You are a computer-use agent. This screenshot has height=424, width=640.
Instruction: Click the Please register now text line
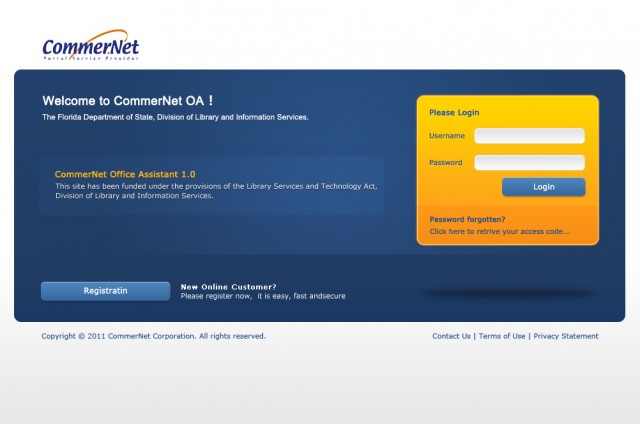click(263, 296)
